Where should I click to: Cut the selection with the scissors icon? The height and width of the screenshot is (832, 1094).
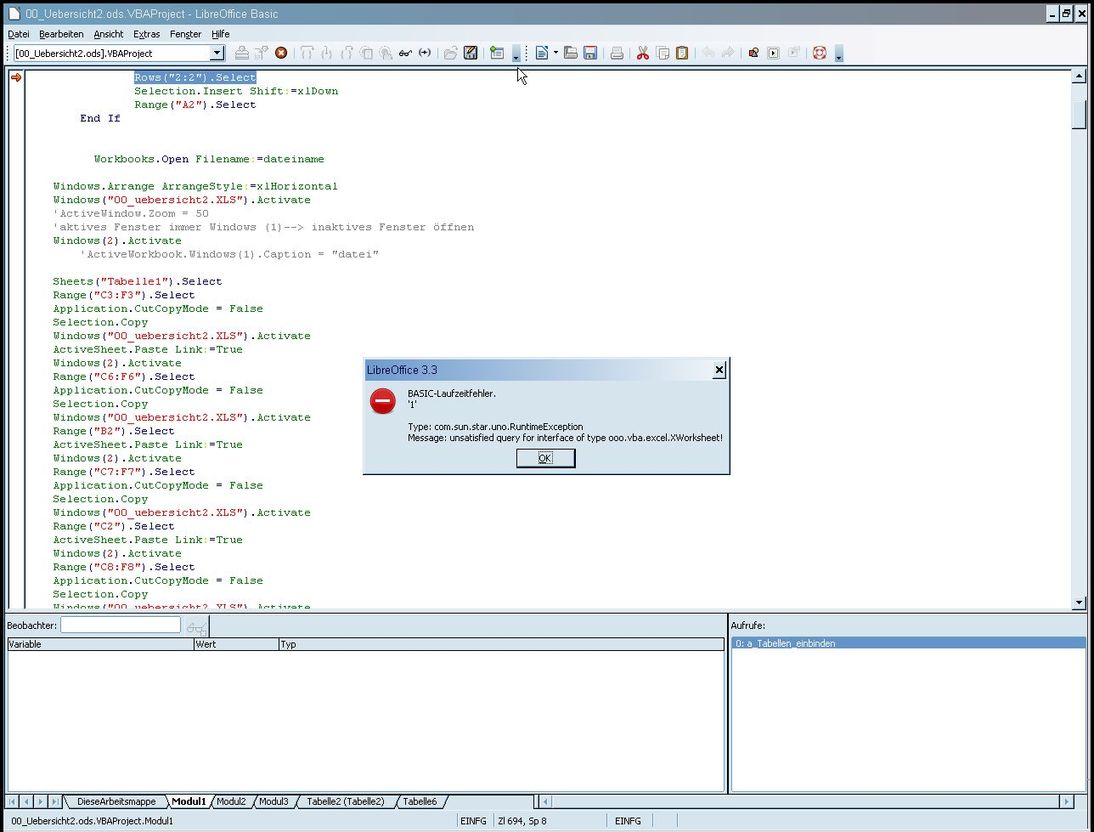pos(643,53)
